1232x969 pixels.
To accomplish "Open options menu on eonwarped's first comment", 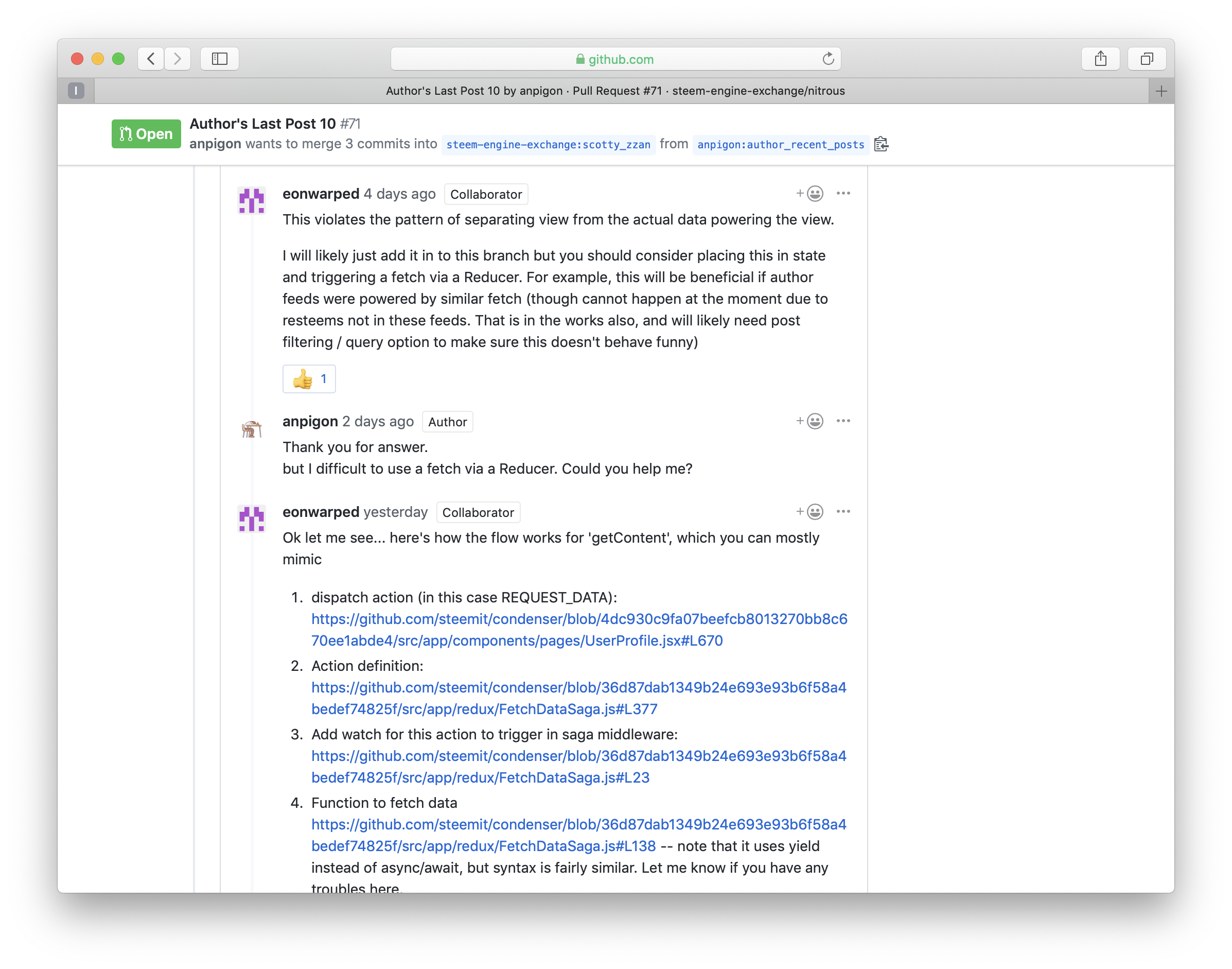I will 843,194.
